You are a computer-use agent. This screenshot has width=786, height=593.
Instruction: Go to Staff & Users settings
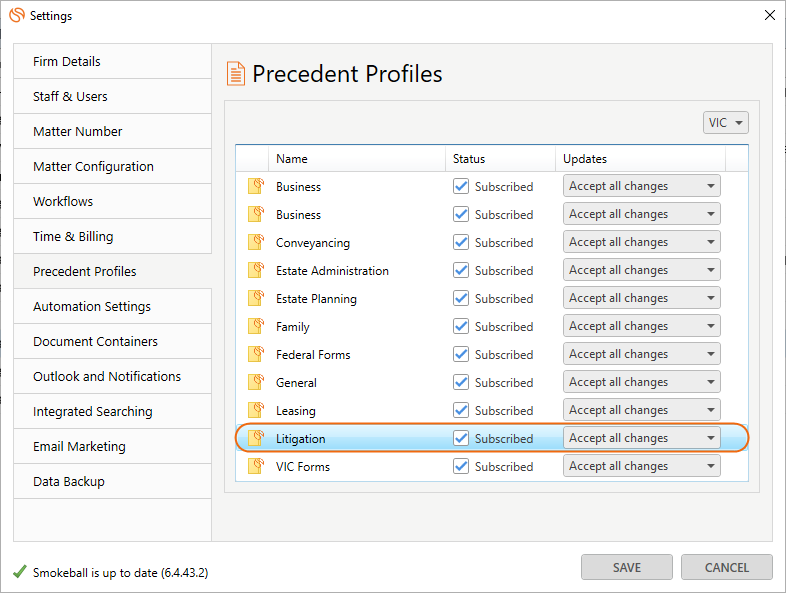click(112, 96)
